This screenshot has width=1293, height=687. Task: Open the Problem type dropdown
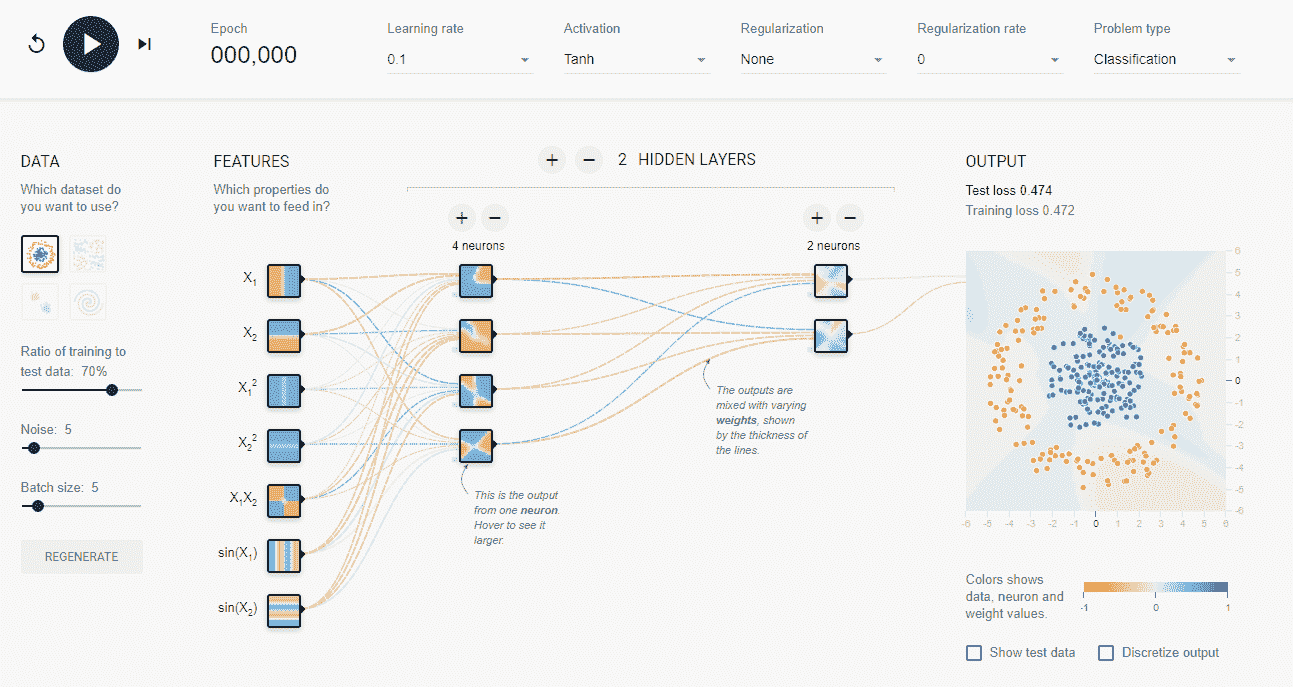tap(1167, 60)
